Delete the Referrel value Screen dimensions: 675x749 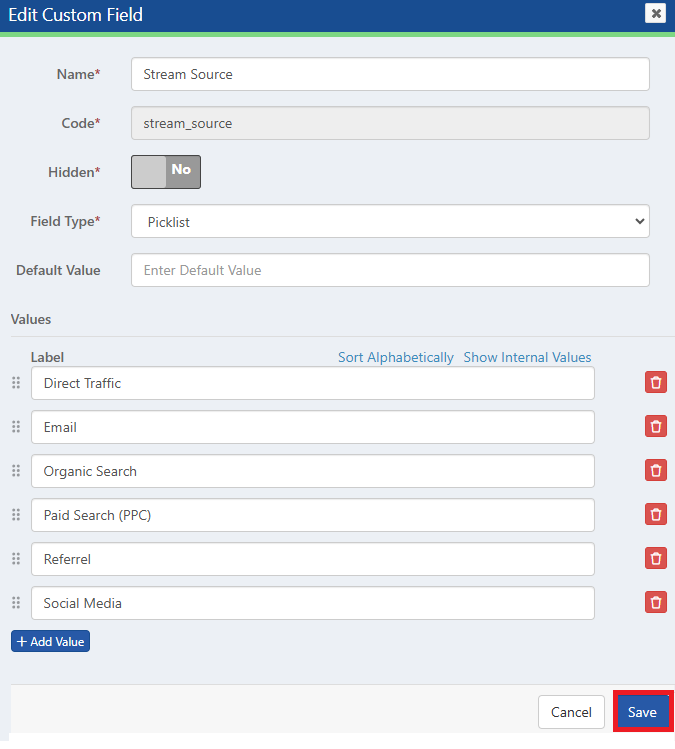tap(655, 558)
